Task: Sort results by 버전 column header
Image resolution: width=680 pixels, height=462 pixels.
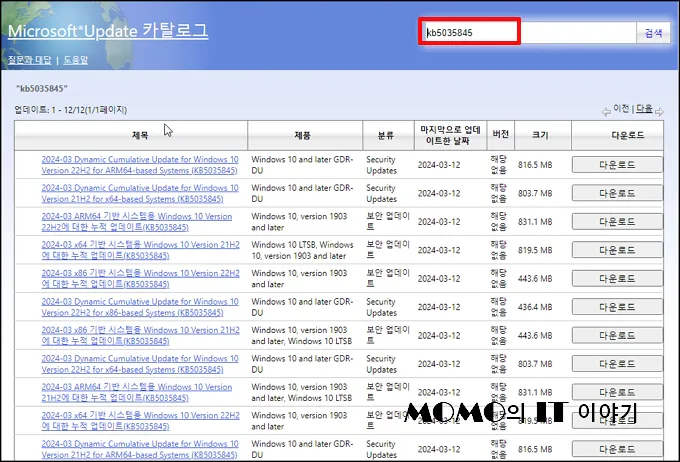Action: click(500, 134)
